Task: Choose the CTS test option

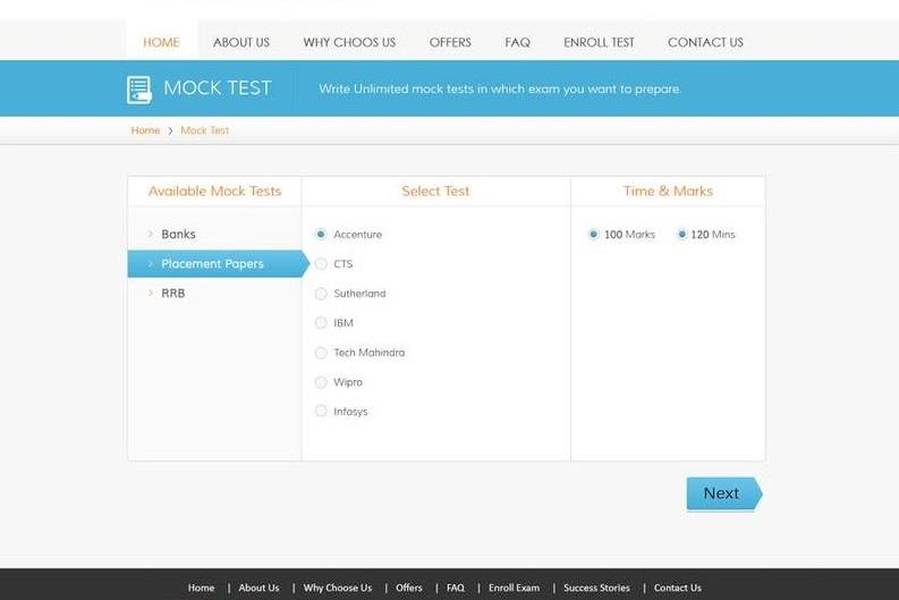Action: pos(321,264)
